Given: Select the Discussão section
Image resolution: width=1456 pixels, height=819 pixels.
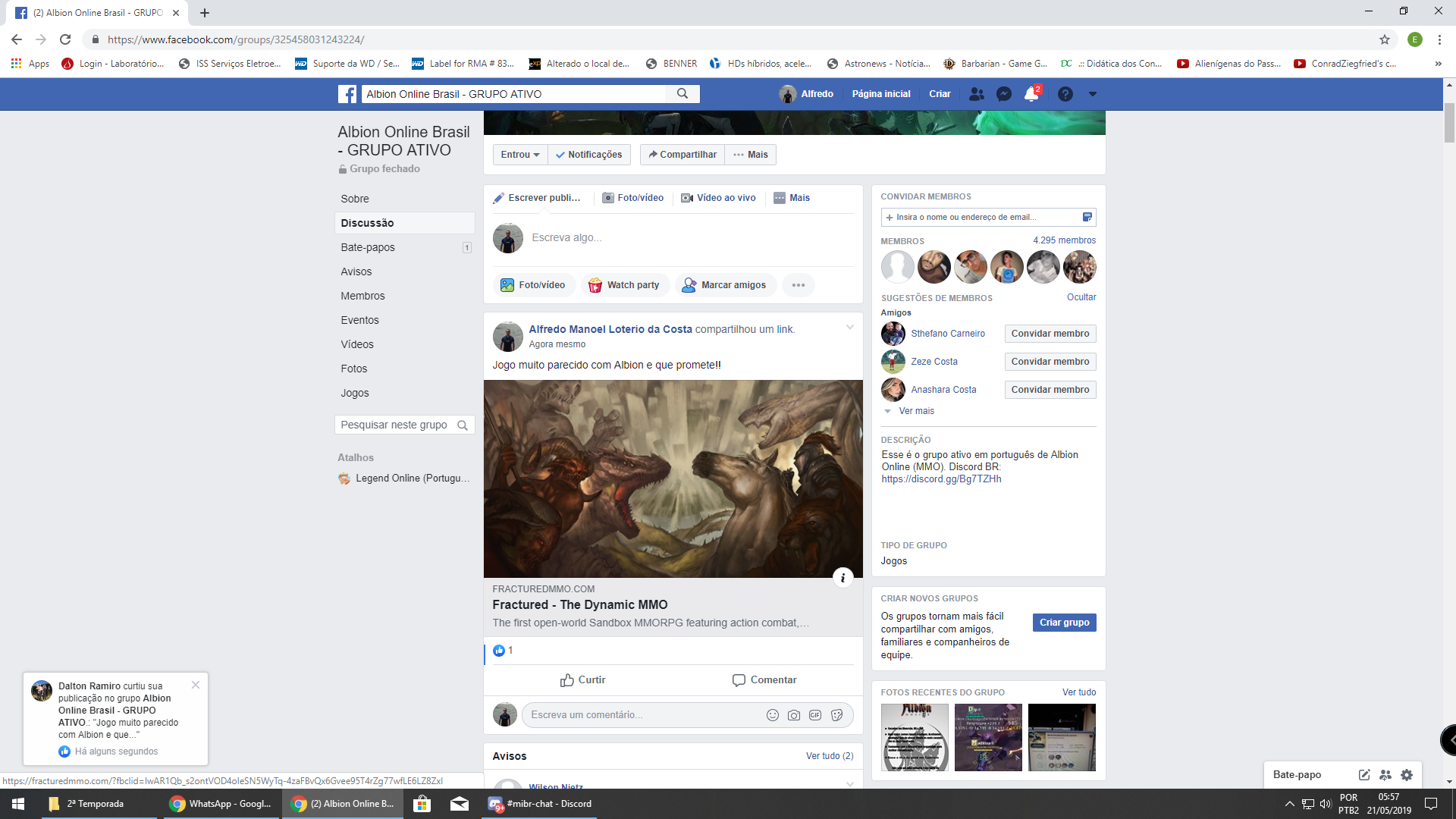Looking at the screenshot, I should [404, 223].
